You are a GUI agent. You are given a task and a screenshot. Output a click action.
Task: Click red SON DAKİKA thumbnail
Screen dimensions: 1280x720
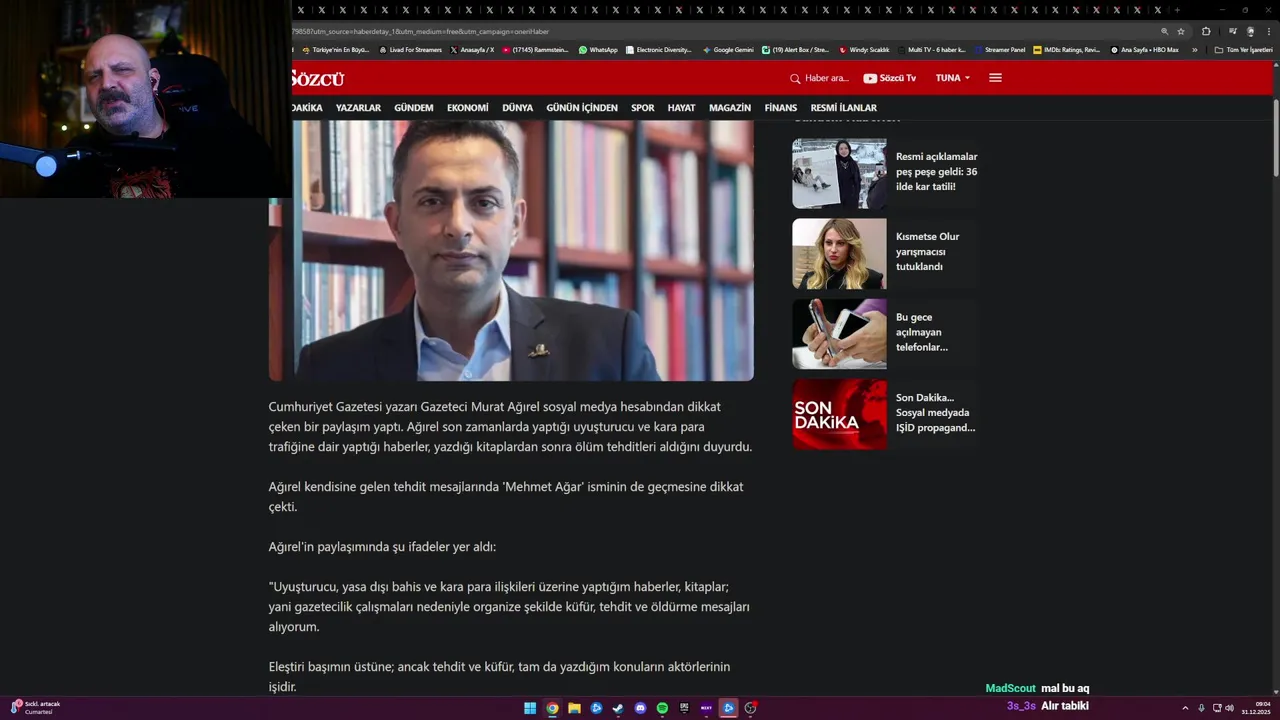(x=839, y=414)
